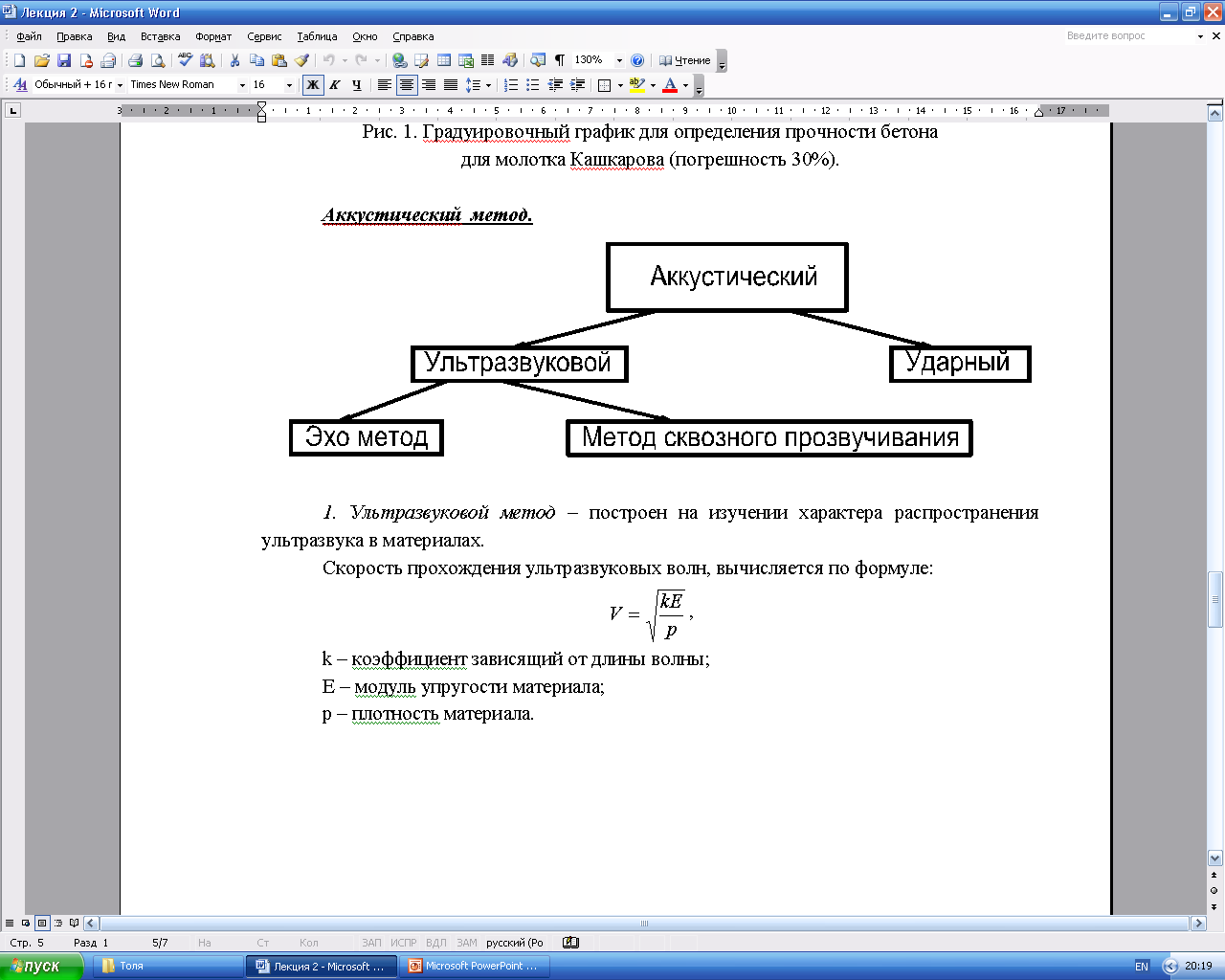Open the Правка menu

pyautogui.click(x=74, y=36)
